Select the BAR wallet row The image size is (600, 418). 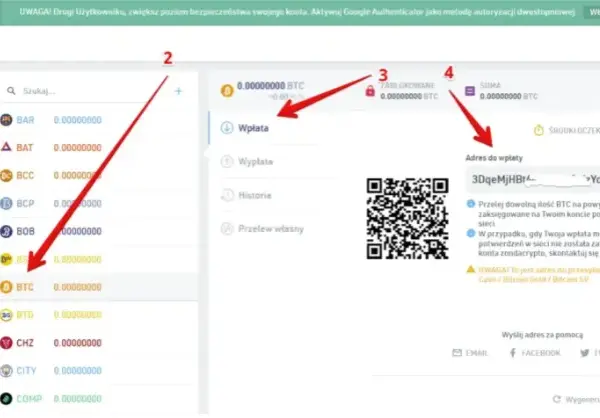99,120
